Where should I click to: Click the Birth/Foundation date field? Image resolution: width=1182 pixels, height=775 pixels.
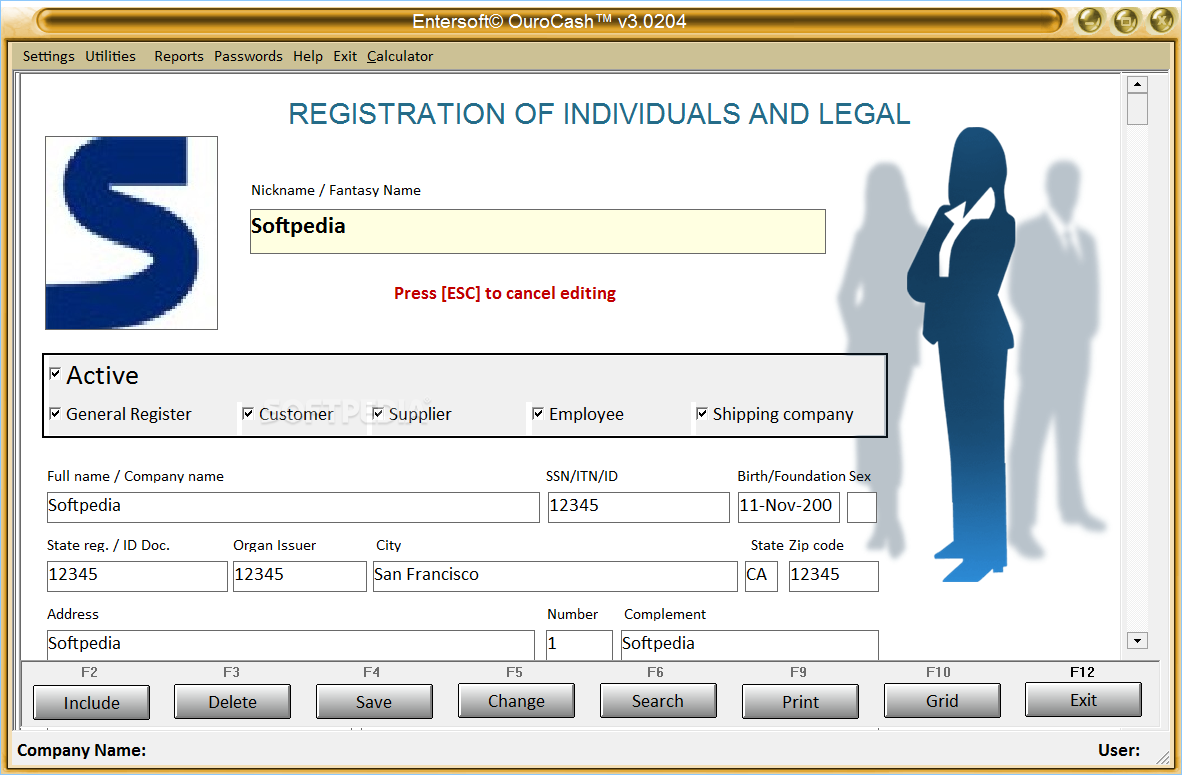[789, 507]
